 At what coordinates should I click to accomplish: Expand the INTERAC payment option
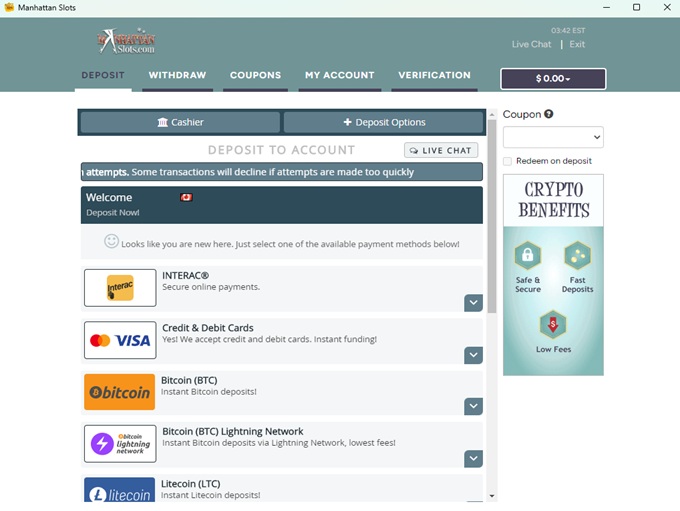click(473, 303)
